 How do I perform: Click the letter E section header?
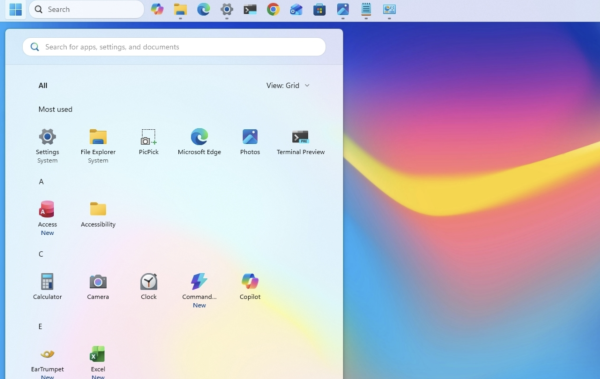[x=40, y=326]
